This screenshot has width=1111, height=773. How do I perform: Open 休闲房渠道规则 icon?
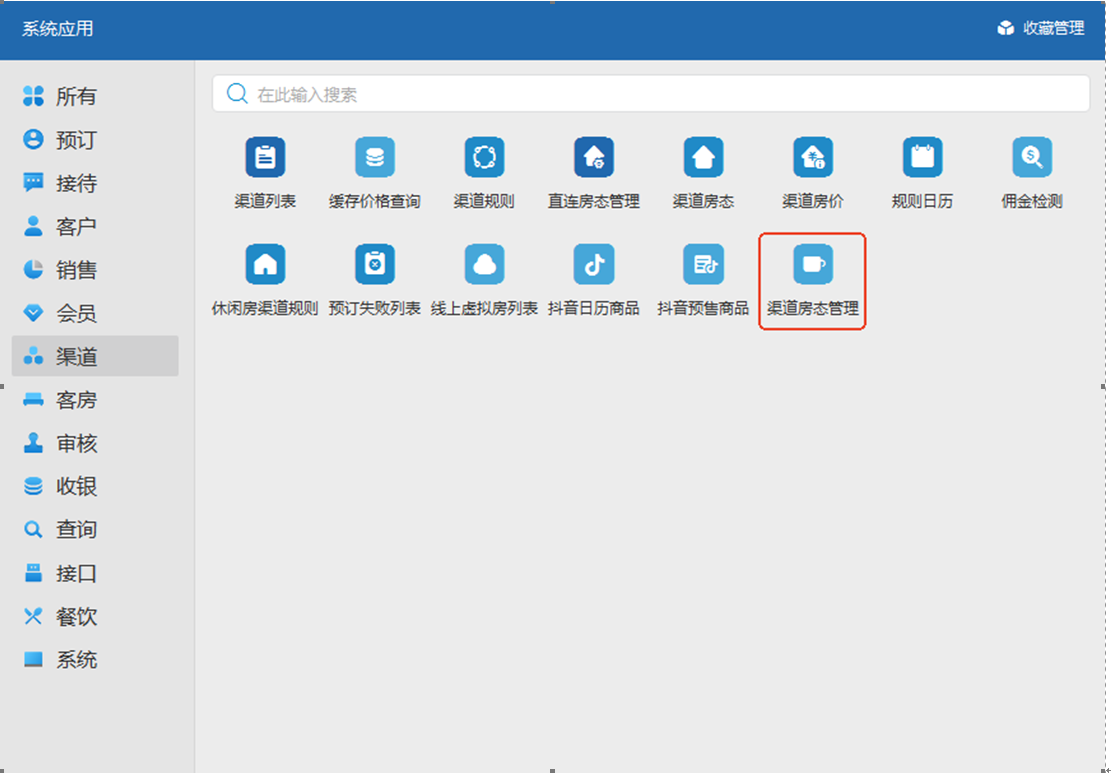coord(265,265)
